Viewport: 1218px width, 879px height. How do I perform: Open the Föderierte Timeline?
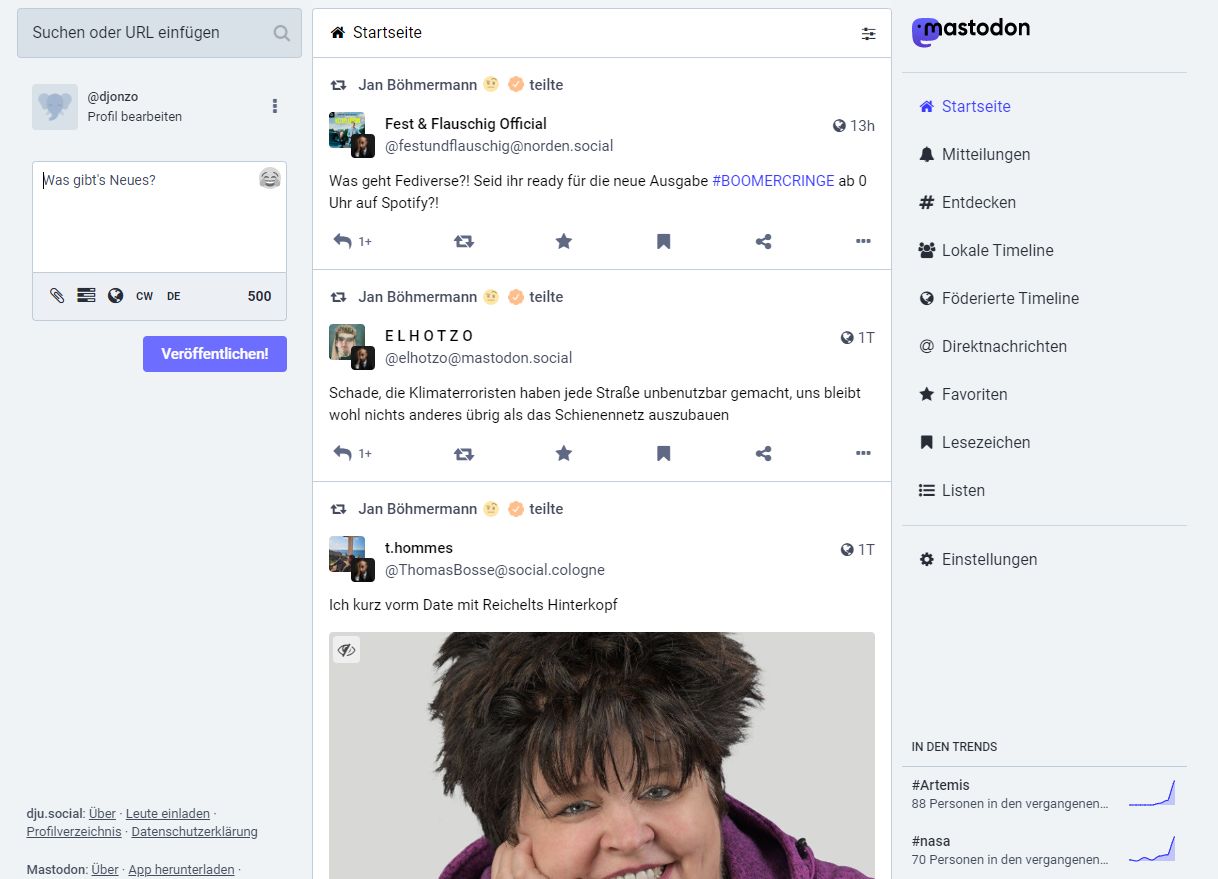(998, 298)
